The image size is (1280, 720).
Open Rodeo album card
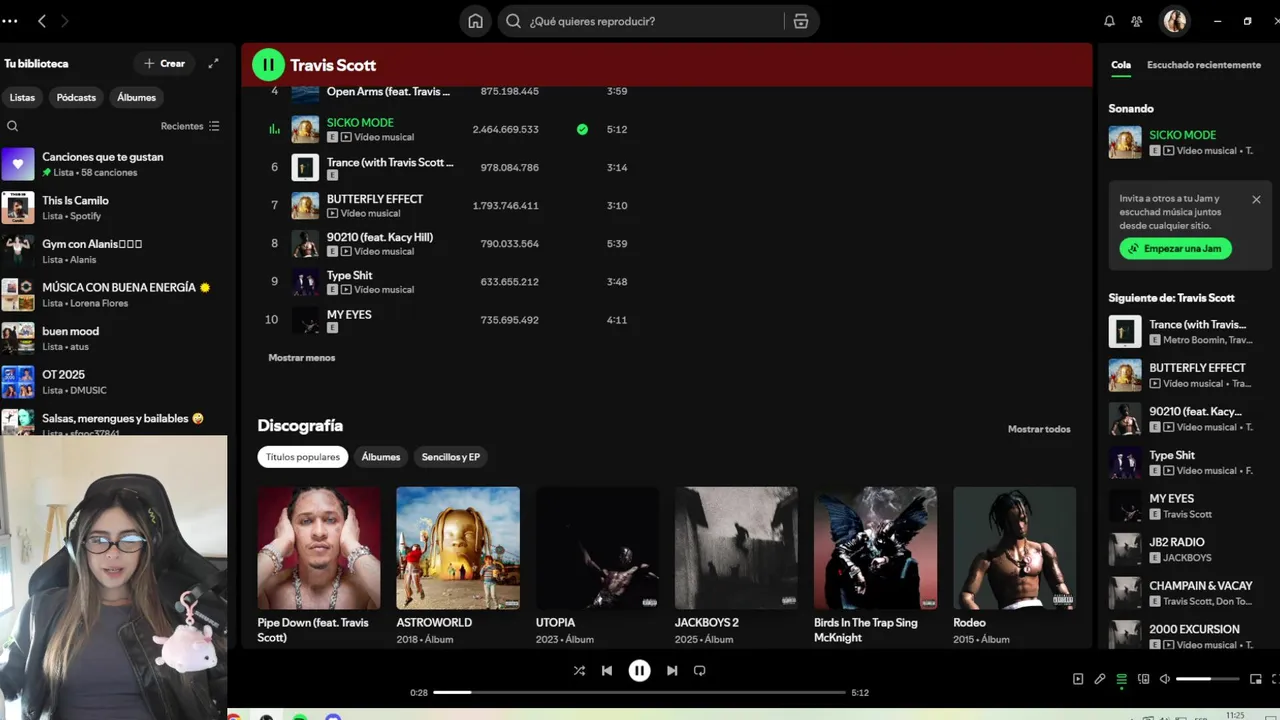pyautogui.click(x=1014, y=565)
